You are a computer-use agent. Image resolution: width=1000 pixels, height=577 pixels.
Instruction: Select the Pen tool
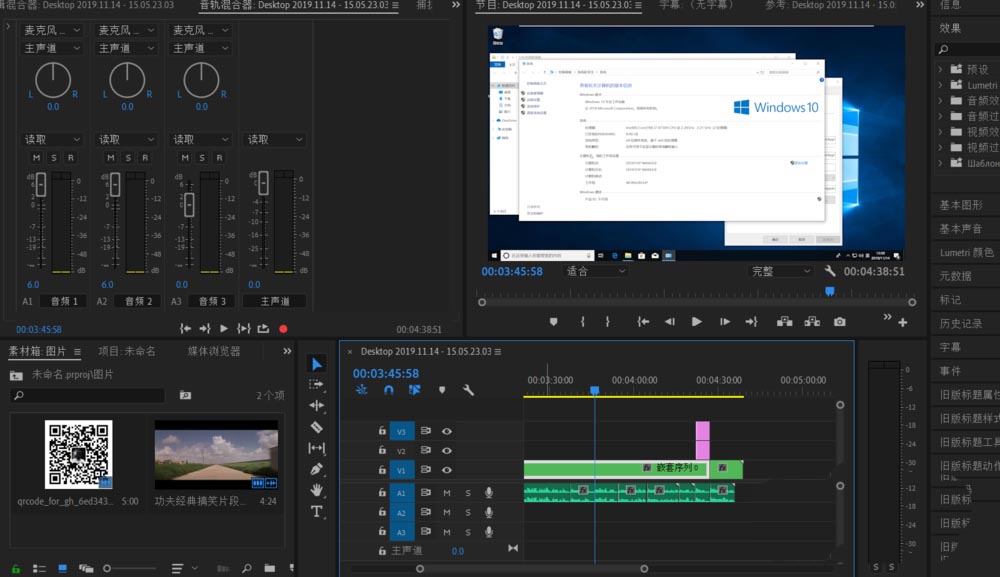point(317,469)
